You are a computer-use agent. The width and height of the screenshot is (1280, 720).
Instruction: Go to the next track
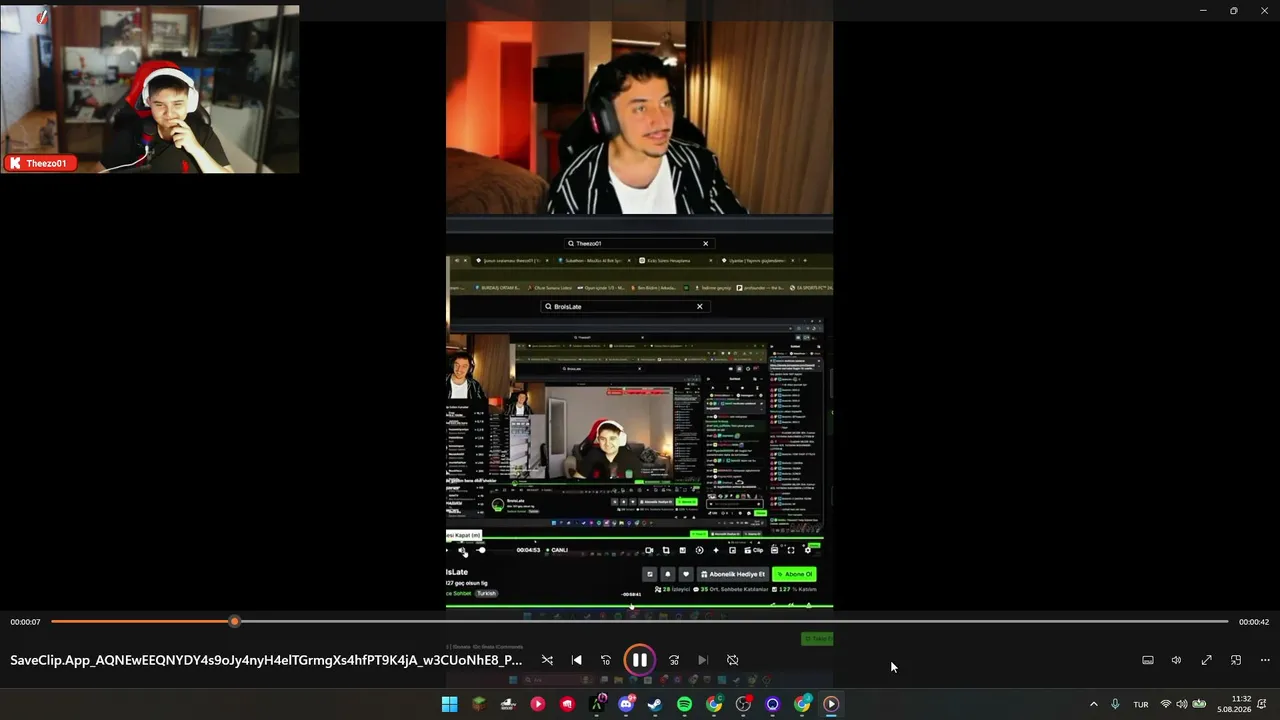[703, 660]
